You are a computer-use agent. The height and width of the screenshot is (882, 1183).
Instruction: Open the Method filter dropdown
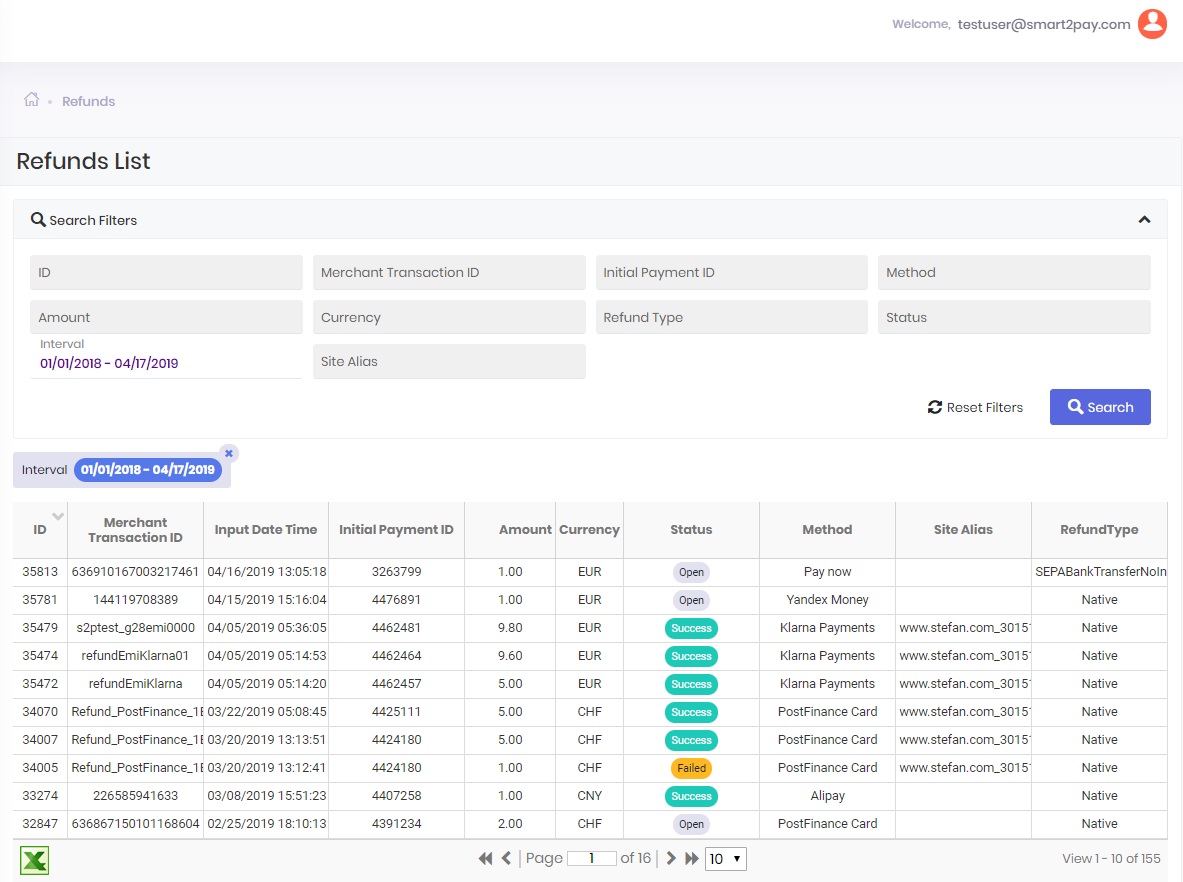point(1014,272)
